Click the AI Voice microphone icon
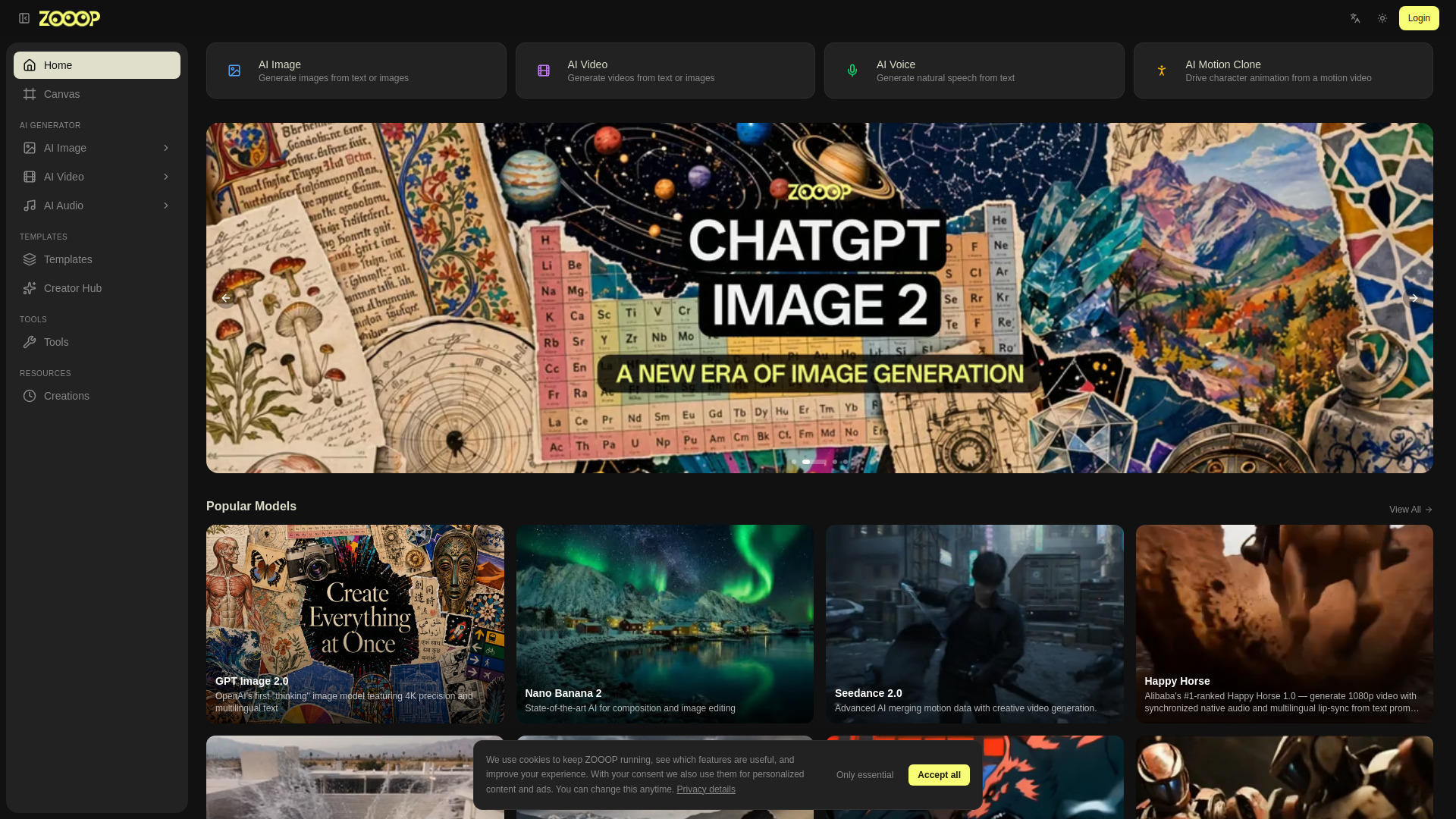This screenshot has width=1456, height=819. 852,71
